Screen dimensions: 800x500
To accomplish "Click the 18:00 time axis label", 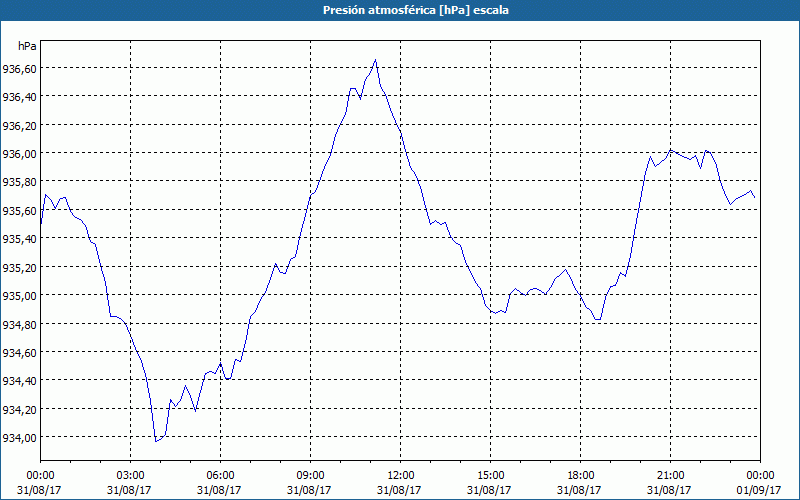I will [x=581, y=476].
